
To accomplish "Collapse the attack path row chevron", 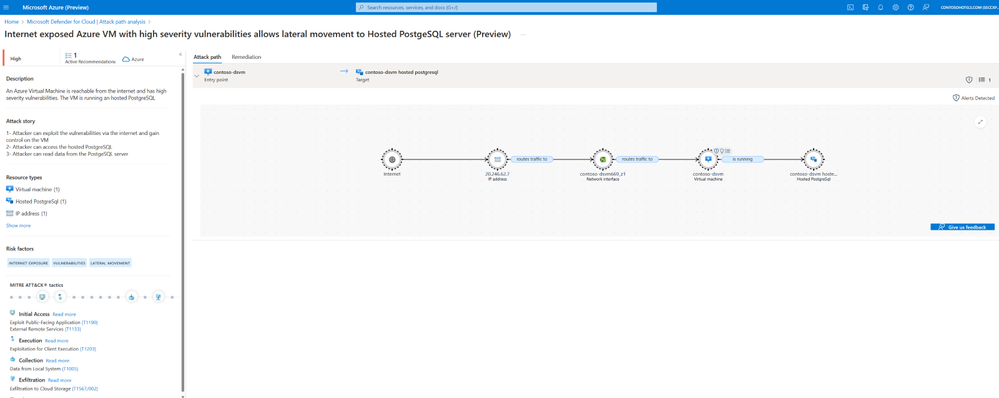I will [197, 76].
